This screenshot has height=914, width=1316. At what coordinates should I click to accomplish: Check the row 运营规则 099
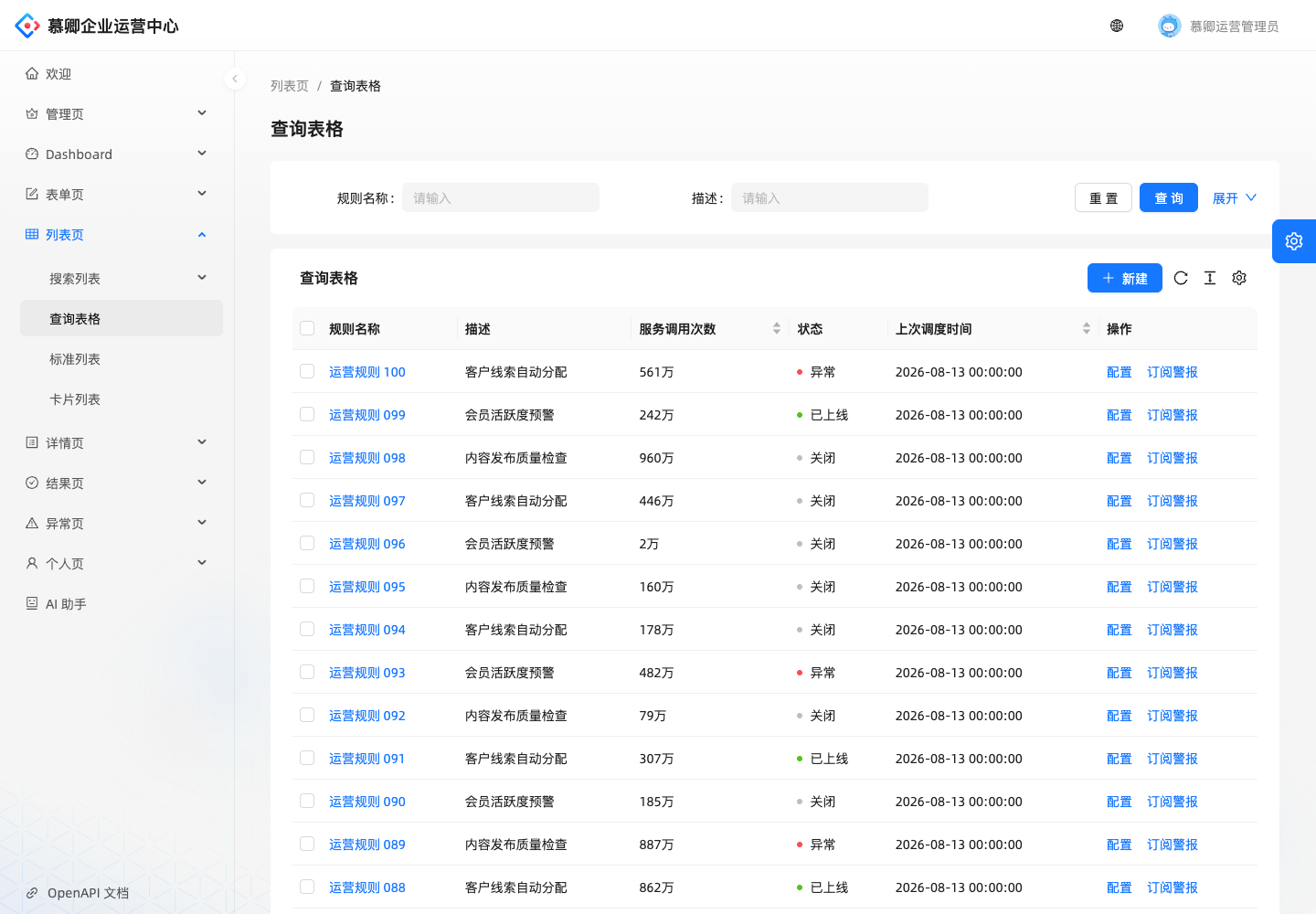point(307,414)
